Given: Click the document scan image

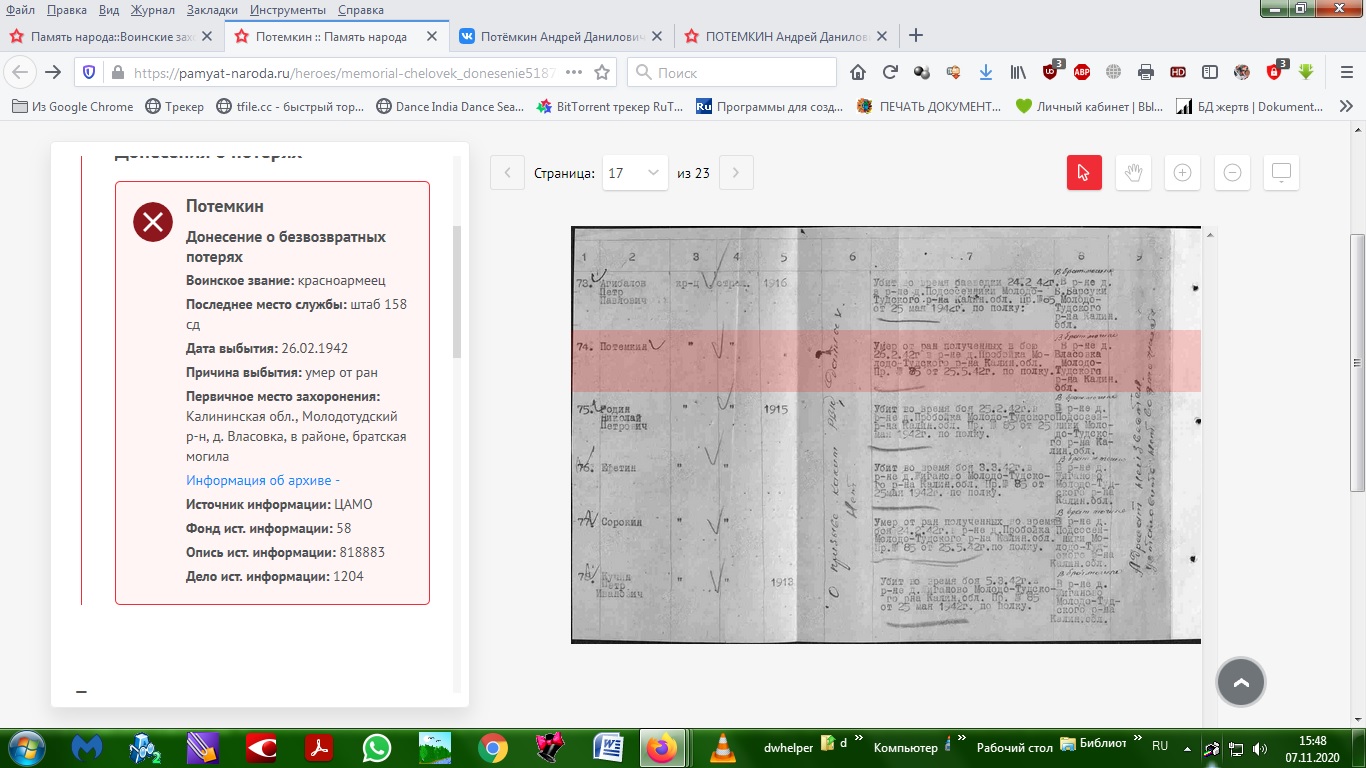Looking at the screenshot, I should [x=886, y=435].
